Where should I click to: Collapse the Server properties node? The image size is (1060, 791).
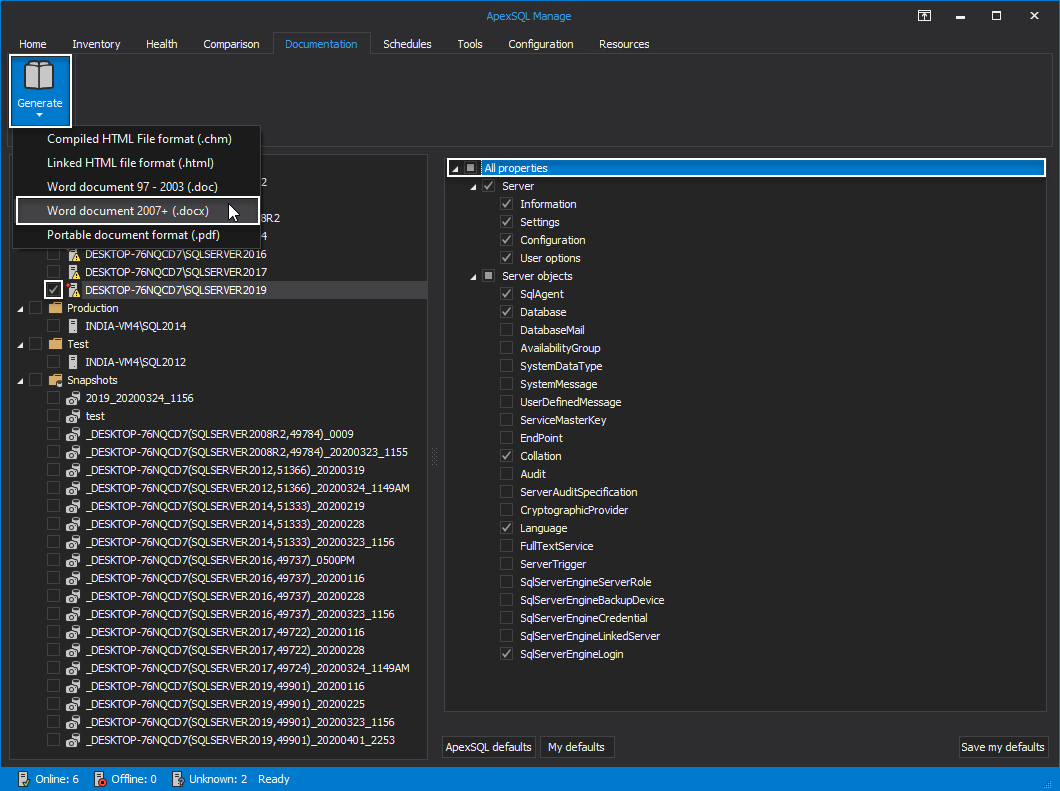(473, 187)
